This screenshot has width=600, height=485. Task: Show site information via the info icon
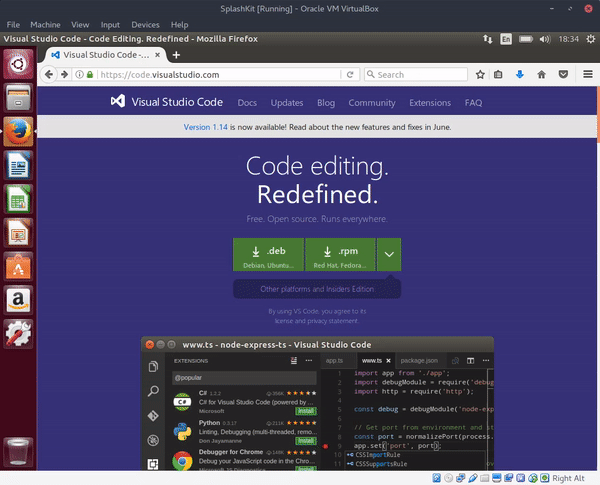79,75
